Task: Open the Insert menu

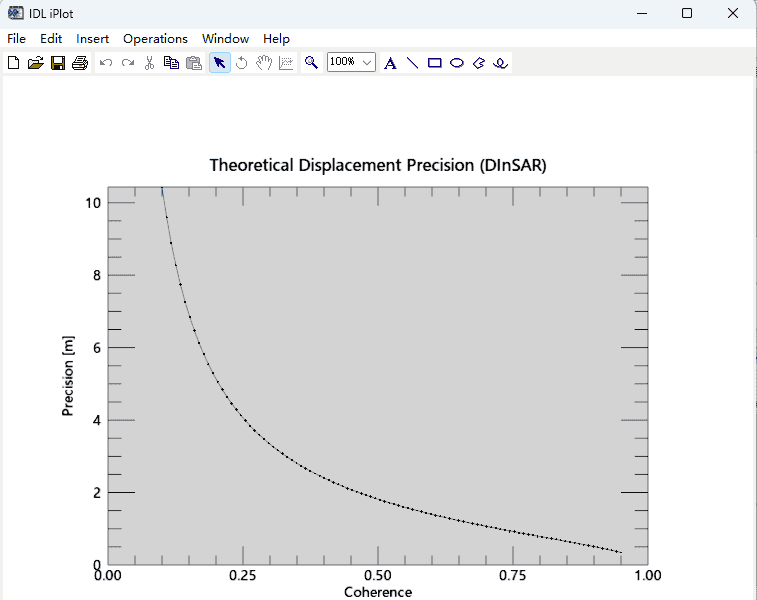Action: point(93,39)
